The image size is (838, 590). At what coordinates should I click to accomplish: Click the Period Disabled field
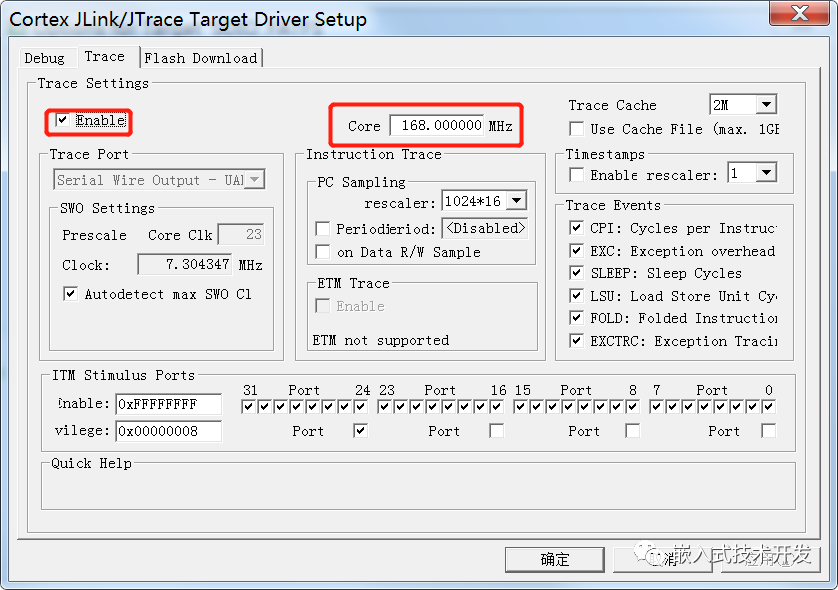(x=485, y=228)
